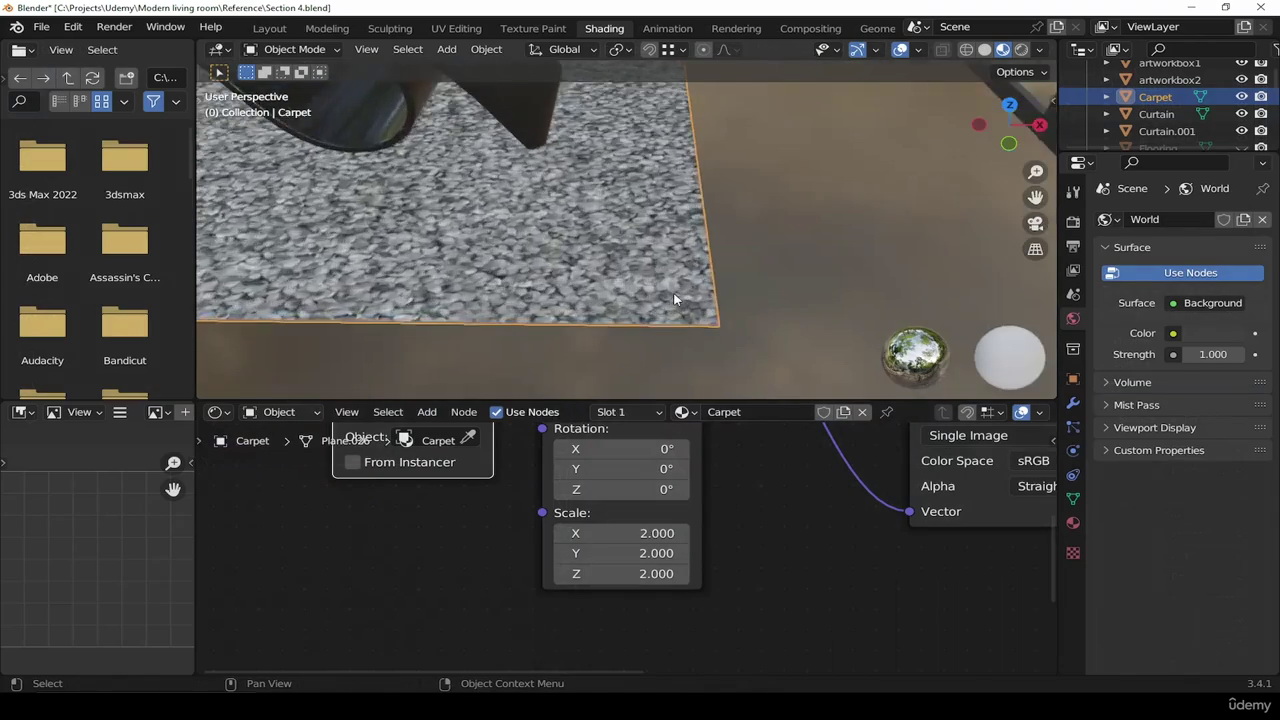Expand the Mist Pass panel

tap(1135, 405)
